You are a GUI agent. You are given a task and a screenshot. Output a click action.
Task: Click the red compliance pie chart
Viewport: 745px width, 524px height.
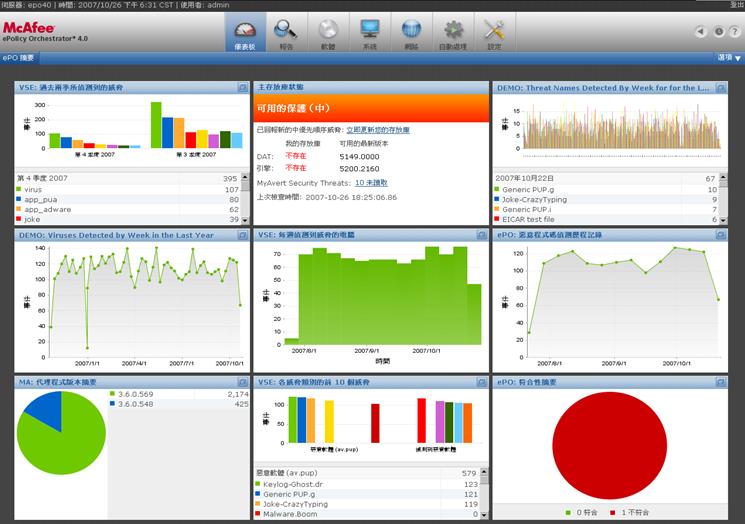[x=610, y=446]
